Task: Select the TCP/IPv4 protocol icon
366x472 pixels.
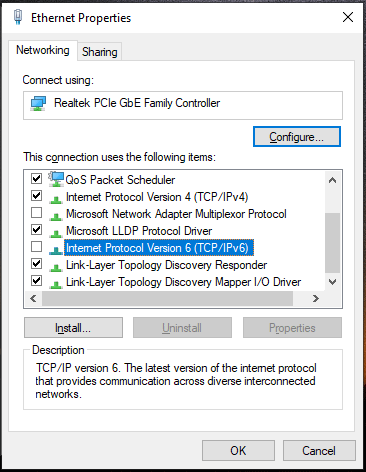Action: pyautogui.click(x=56, y=199)
